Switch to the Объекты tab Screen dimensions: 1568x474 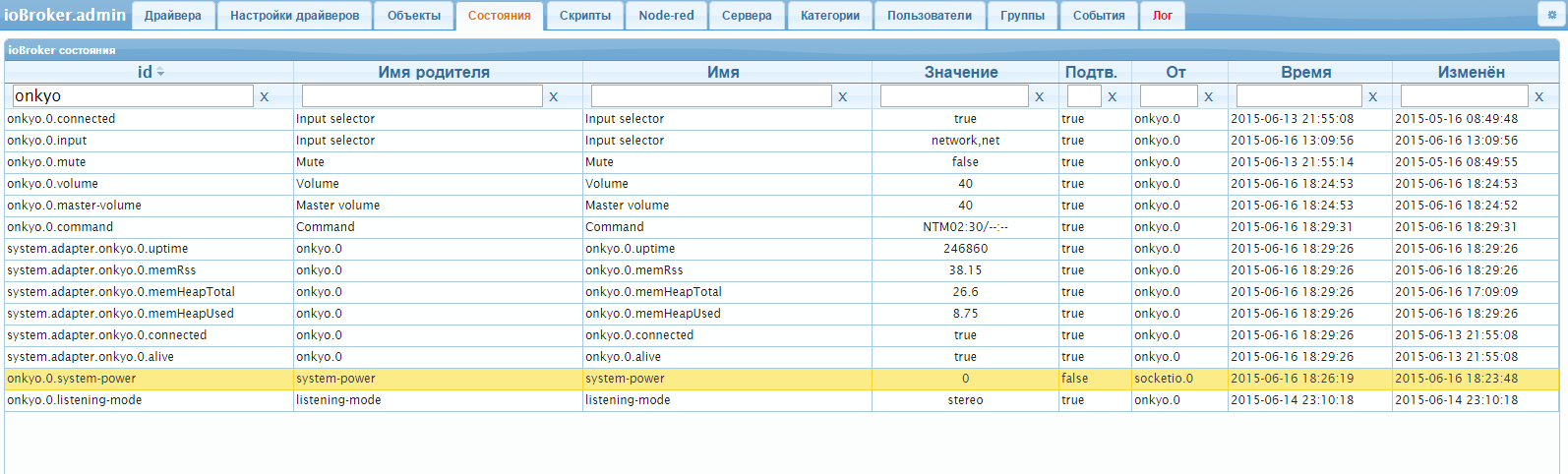pyautogui.click(x=414, y=16)
